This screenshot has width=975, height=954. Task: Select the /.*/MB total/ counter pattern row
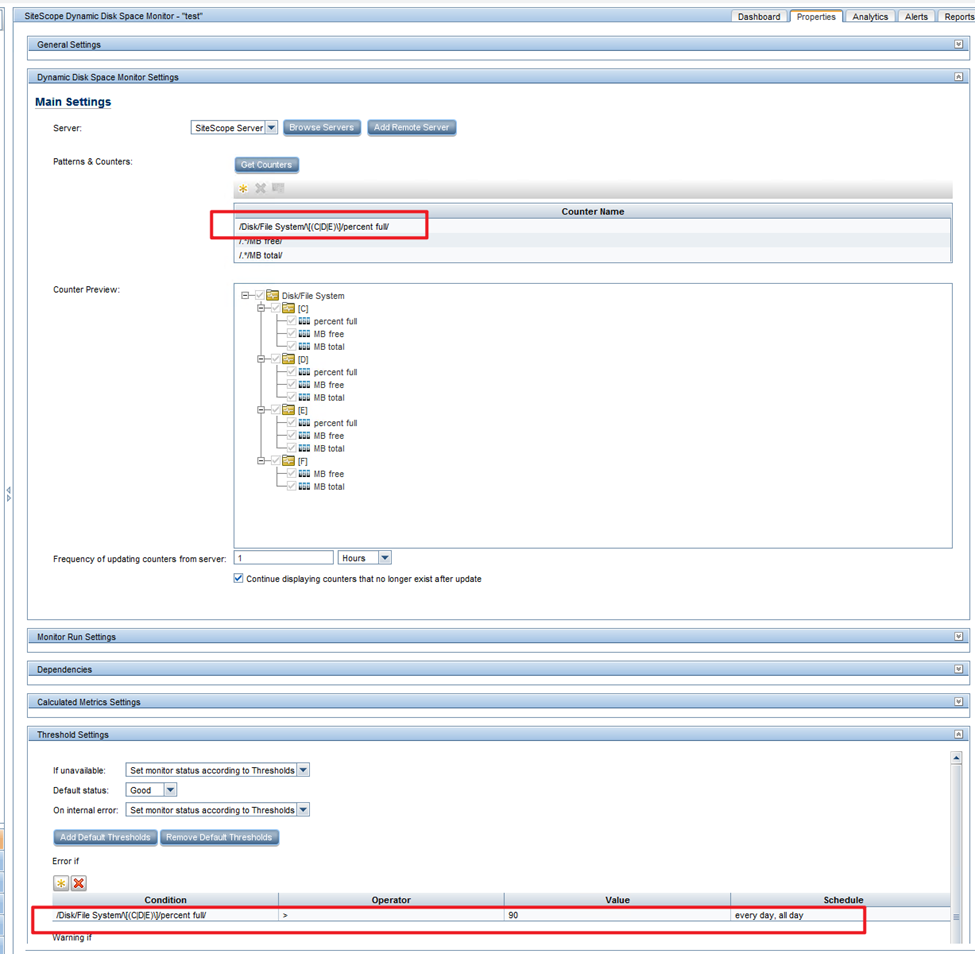pos(593,255)
